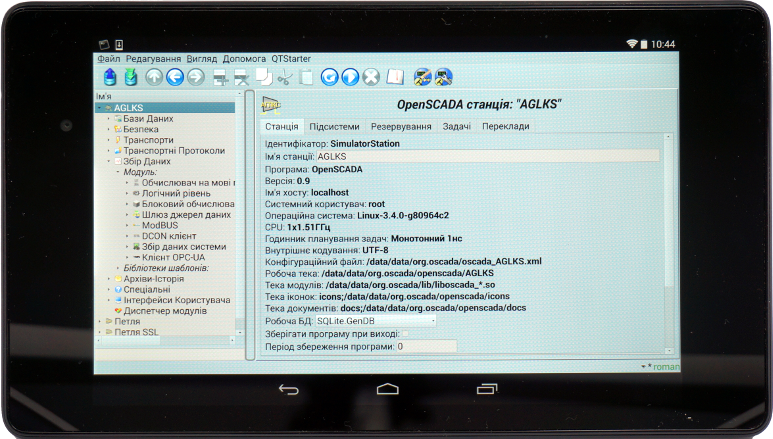Expand the 'Бази Даних' tree node
The width and height of the screenshot is (773, 439).
108,119
